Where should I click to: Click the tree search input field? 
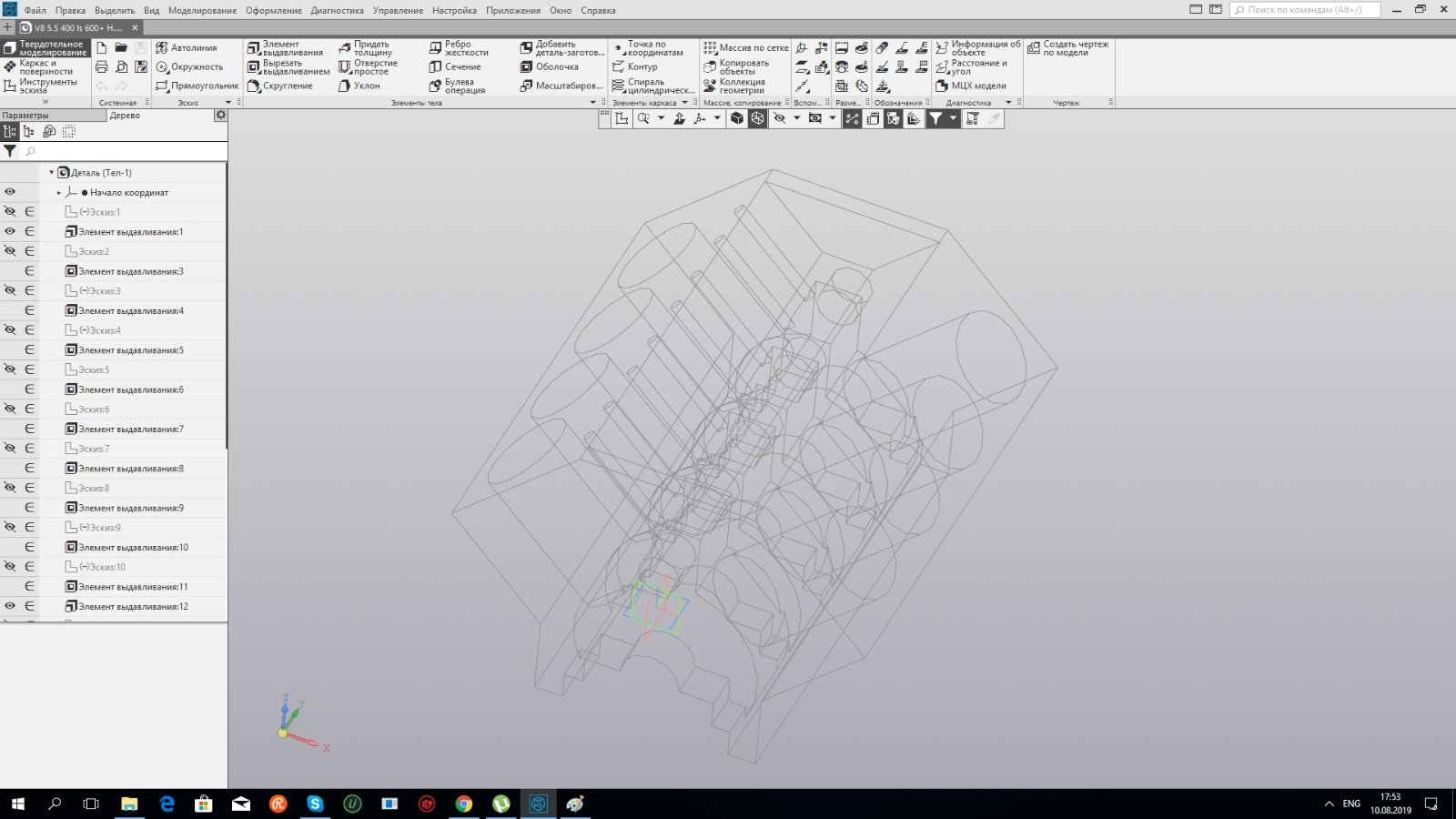click(123, 151)
